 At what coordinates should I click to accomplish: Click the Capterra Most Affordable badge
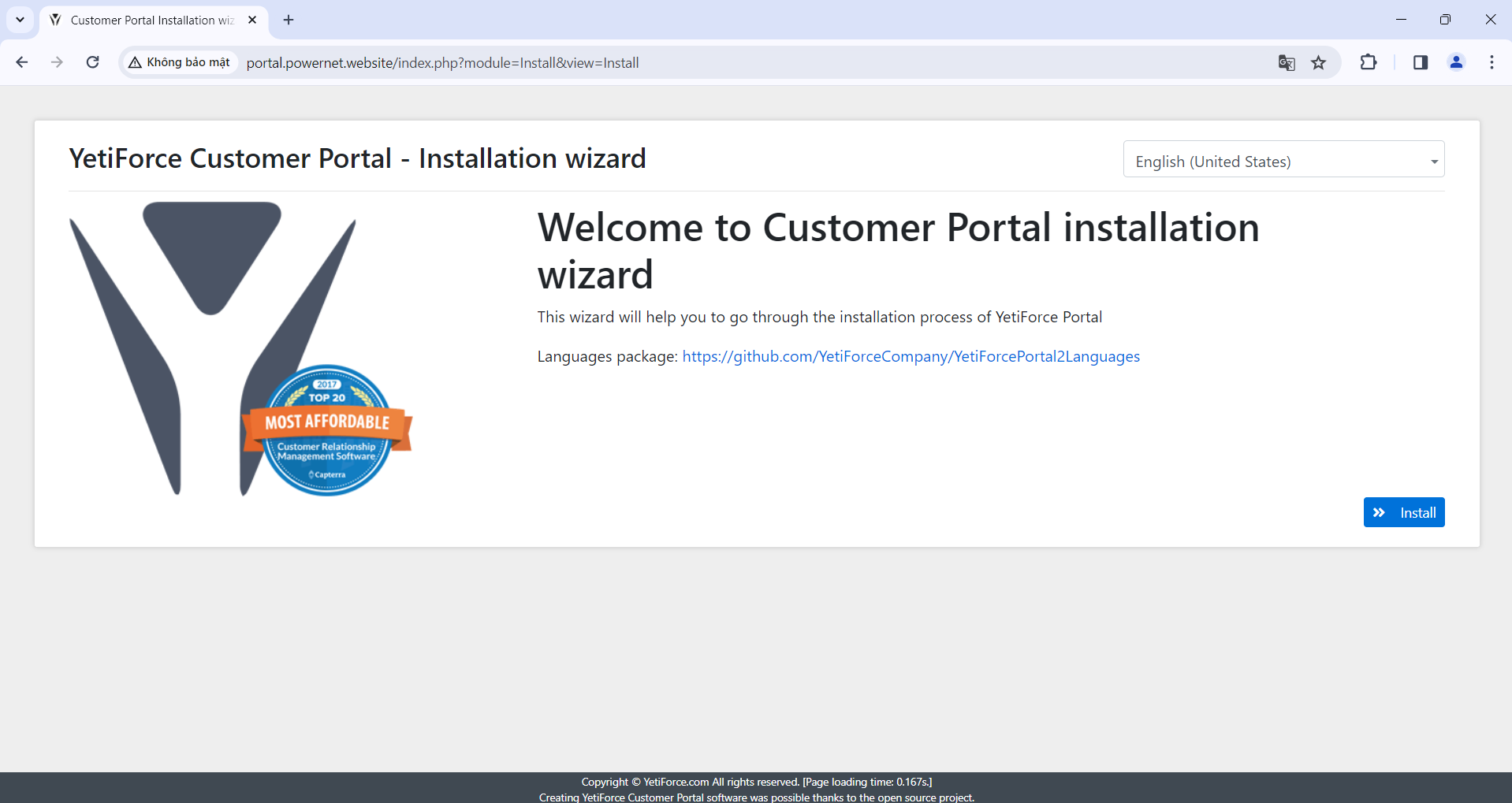(326, 430)
